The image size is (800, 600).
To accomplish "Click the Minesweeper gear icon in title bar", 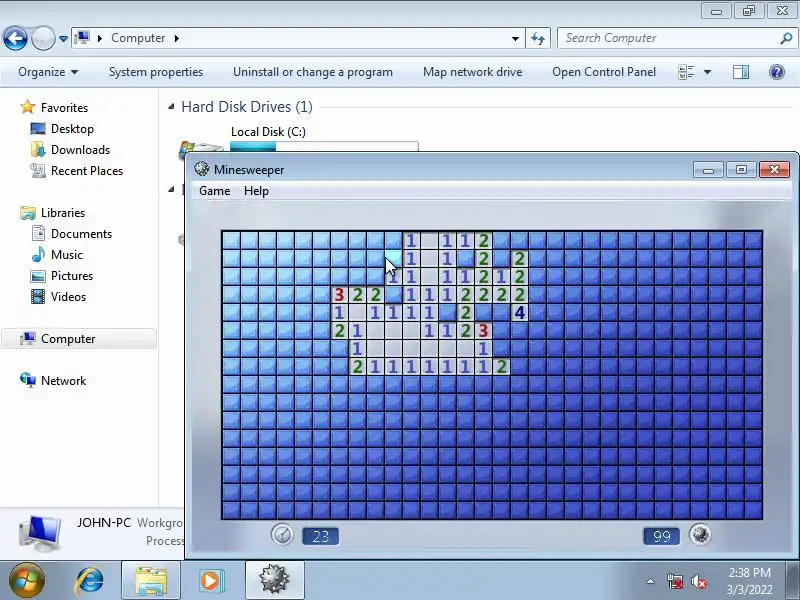I will 202,169.
